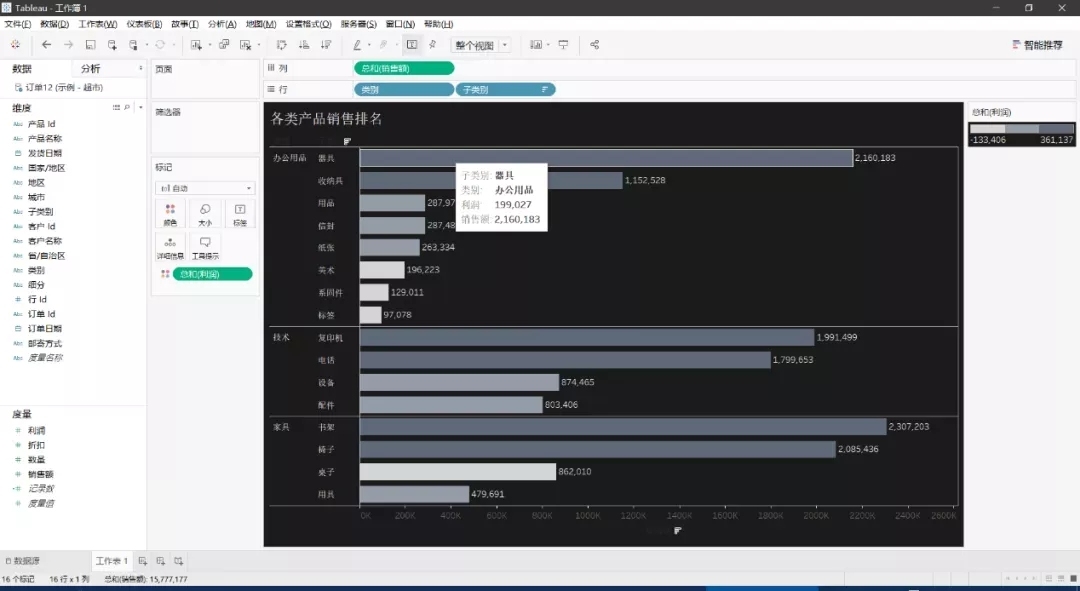This screenshot has width=1080, height=591.
Task: Click the show/hide cards toolbar icon
Action: (x=536, y=45)
